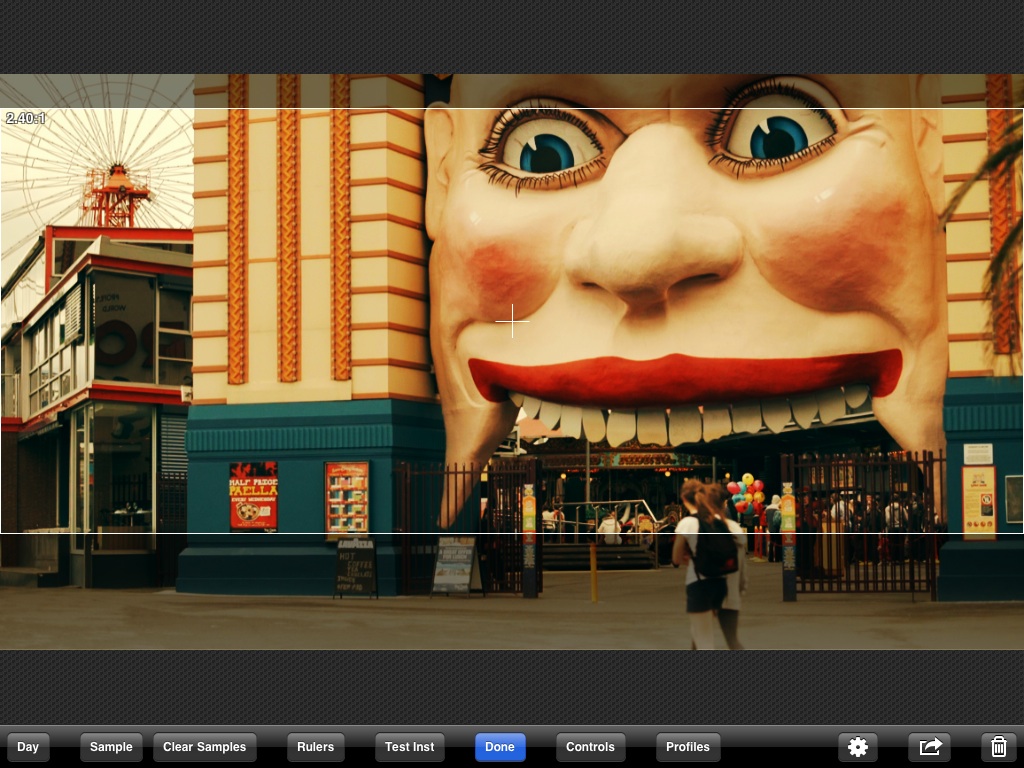This screenshot has height=768, width=1024.
Task: Open the Rulers option
Action: pos(315,746)
